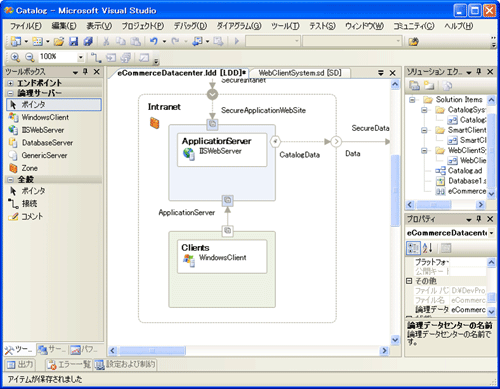This screenshot has height=389, width=500.
Task: Collapse the Solution Items tree node
Action: [412, 100]
